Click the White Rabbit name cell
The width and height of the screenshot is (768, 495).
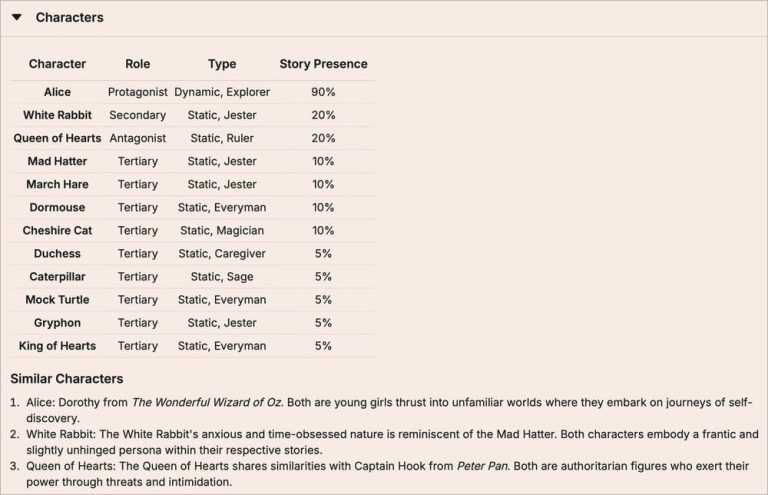pyautogui.click(x=57, y=115)
